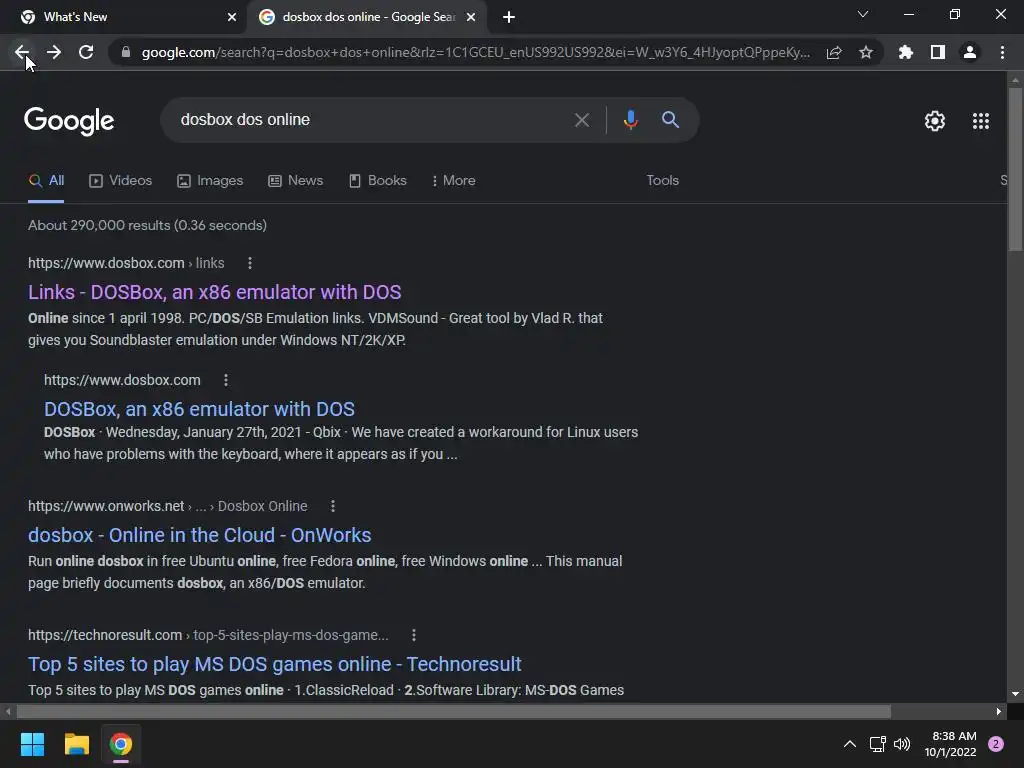Open the network status tray icon

878,744
